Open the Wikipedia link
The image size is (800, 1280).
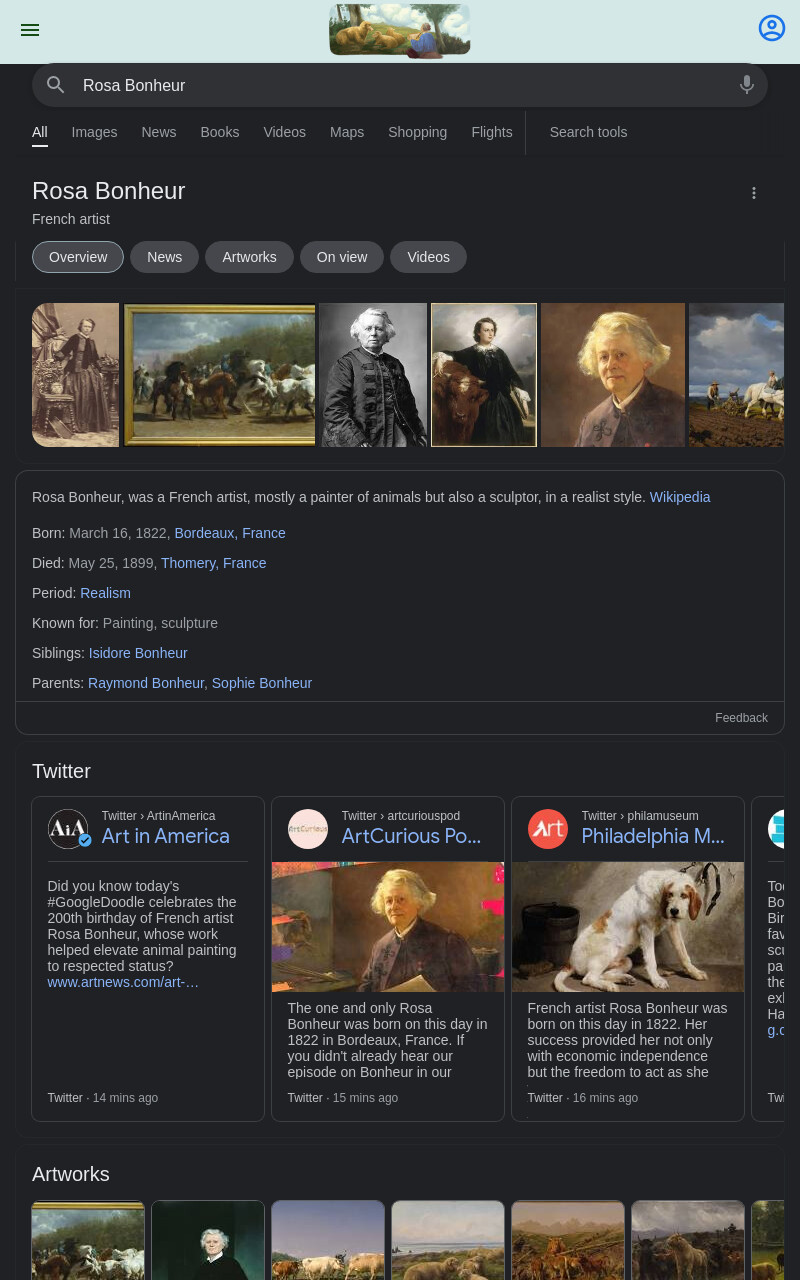click(x=680, y=497)
